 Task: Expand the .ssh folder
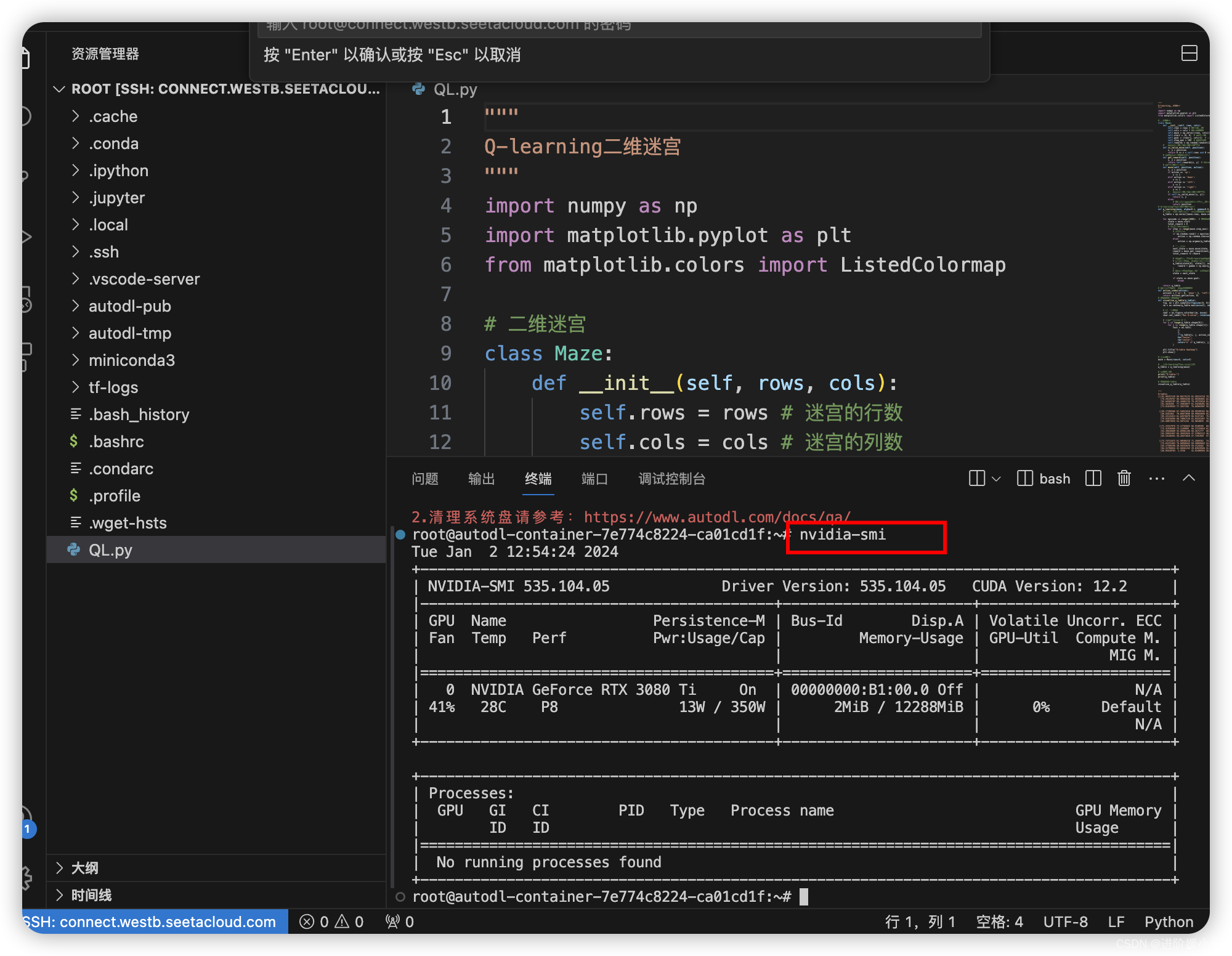[216, 252]
